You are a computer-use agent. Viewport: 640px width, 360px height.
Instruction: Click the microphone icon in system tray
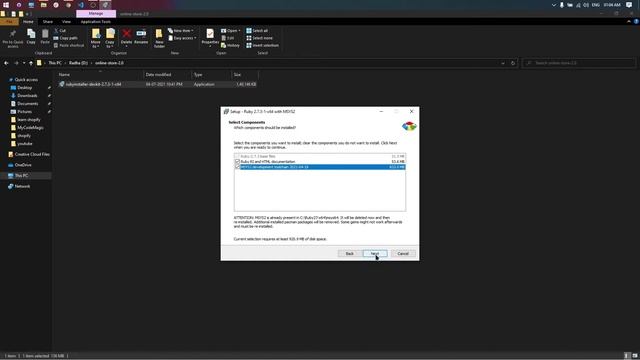562,5
